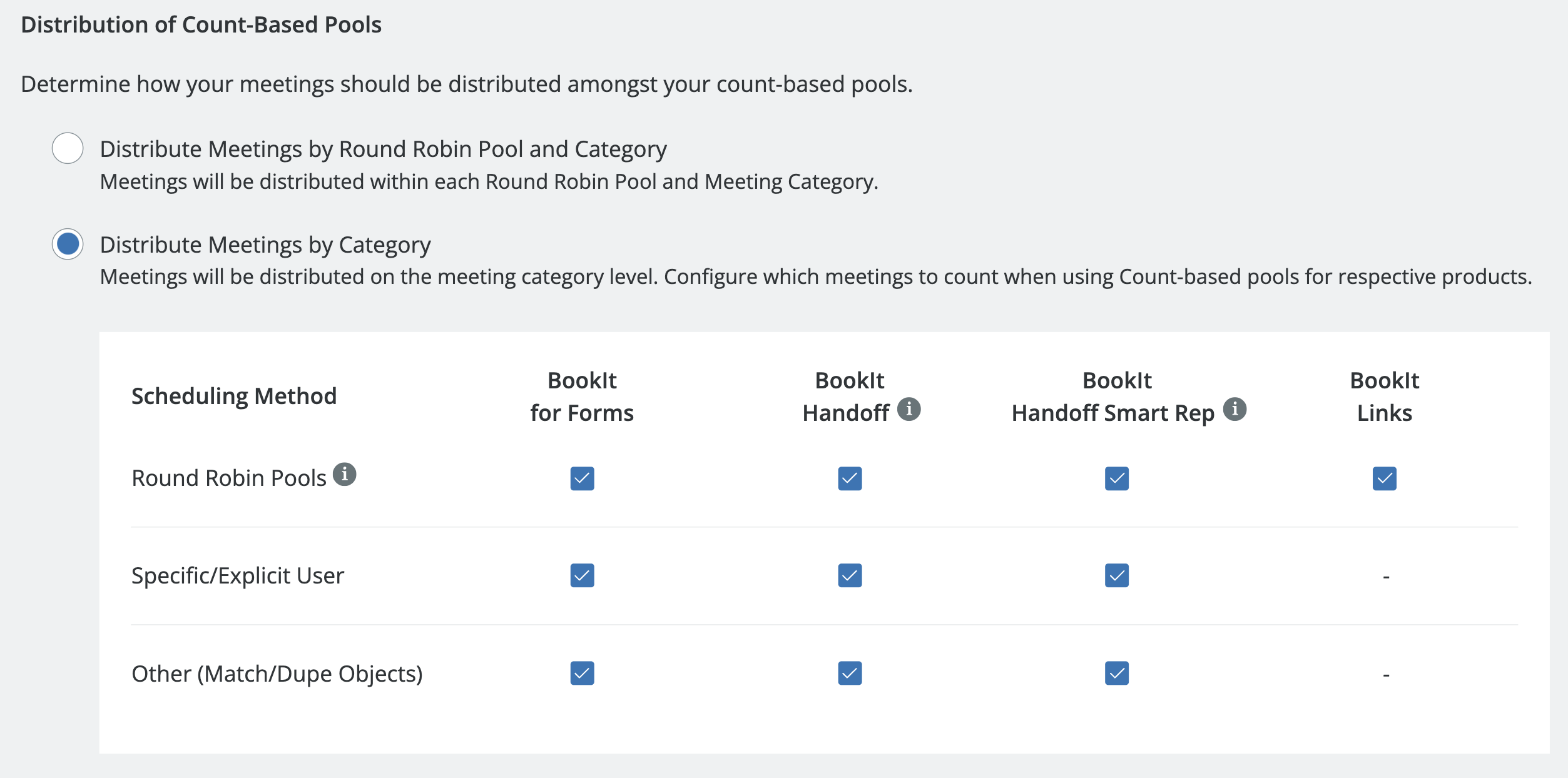Click the Distribute Meetings by Category label
The height and width of the screenshot is (778, 1568).
tap(265, 245)
